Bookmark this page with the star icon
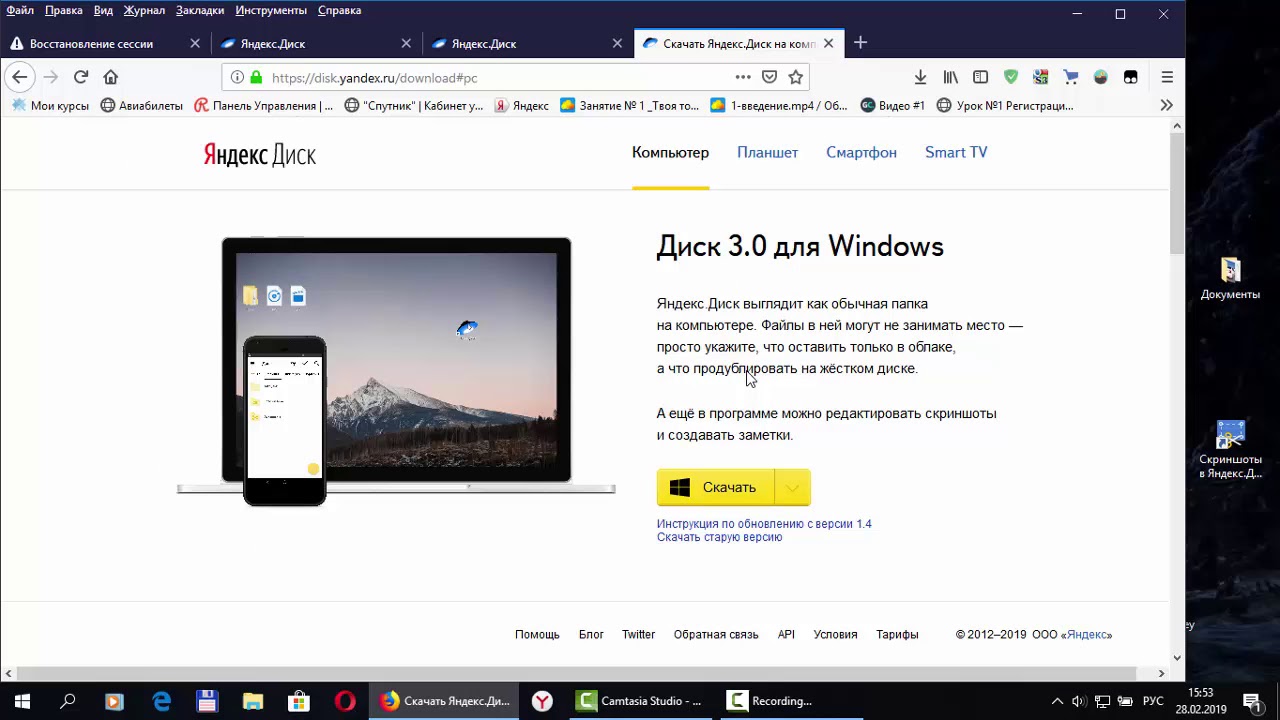 point(796,77)
